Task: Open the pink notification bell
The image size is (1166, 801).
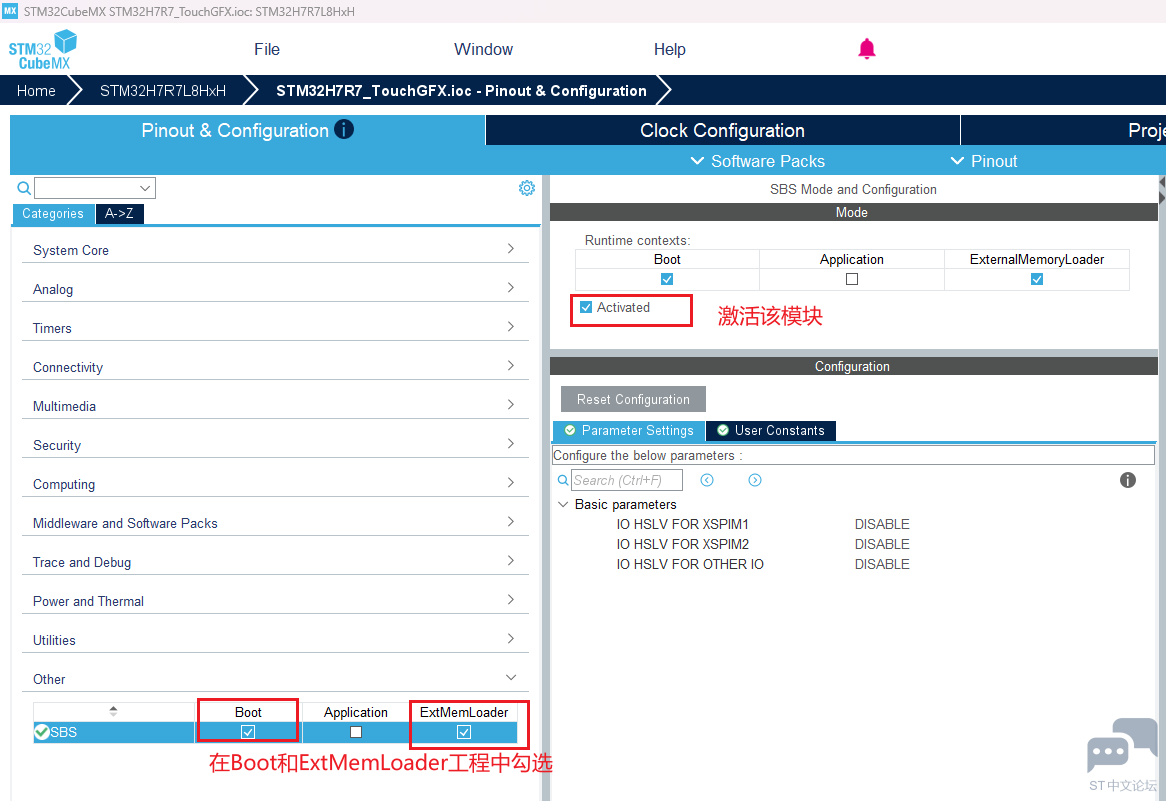Action: pos(866,49)
